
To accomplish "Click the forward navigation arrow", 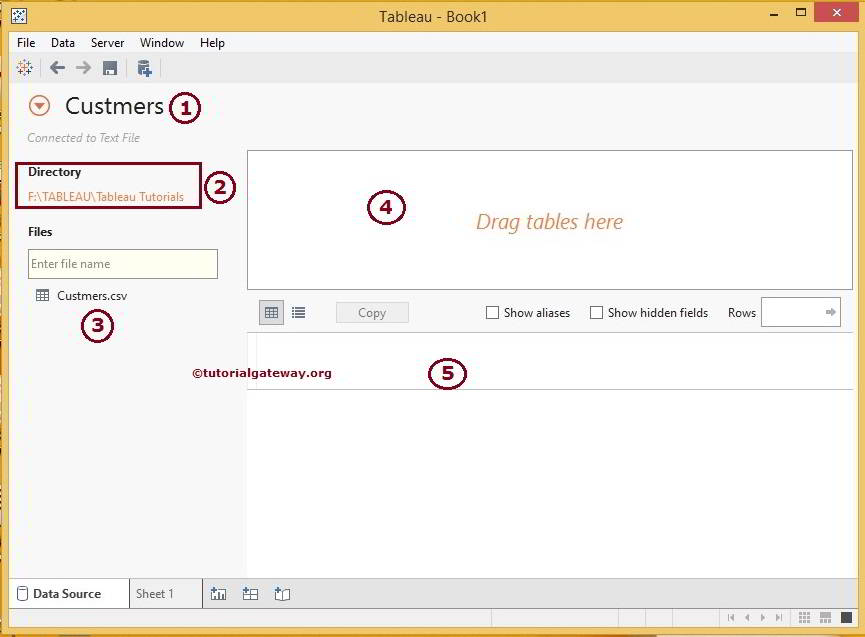I will [x=83, y=68].
